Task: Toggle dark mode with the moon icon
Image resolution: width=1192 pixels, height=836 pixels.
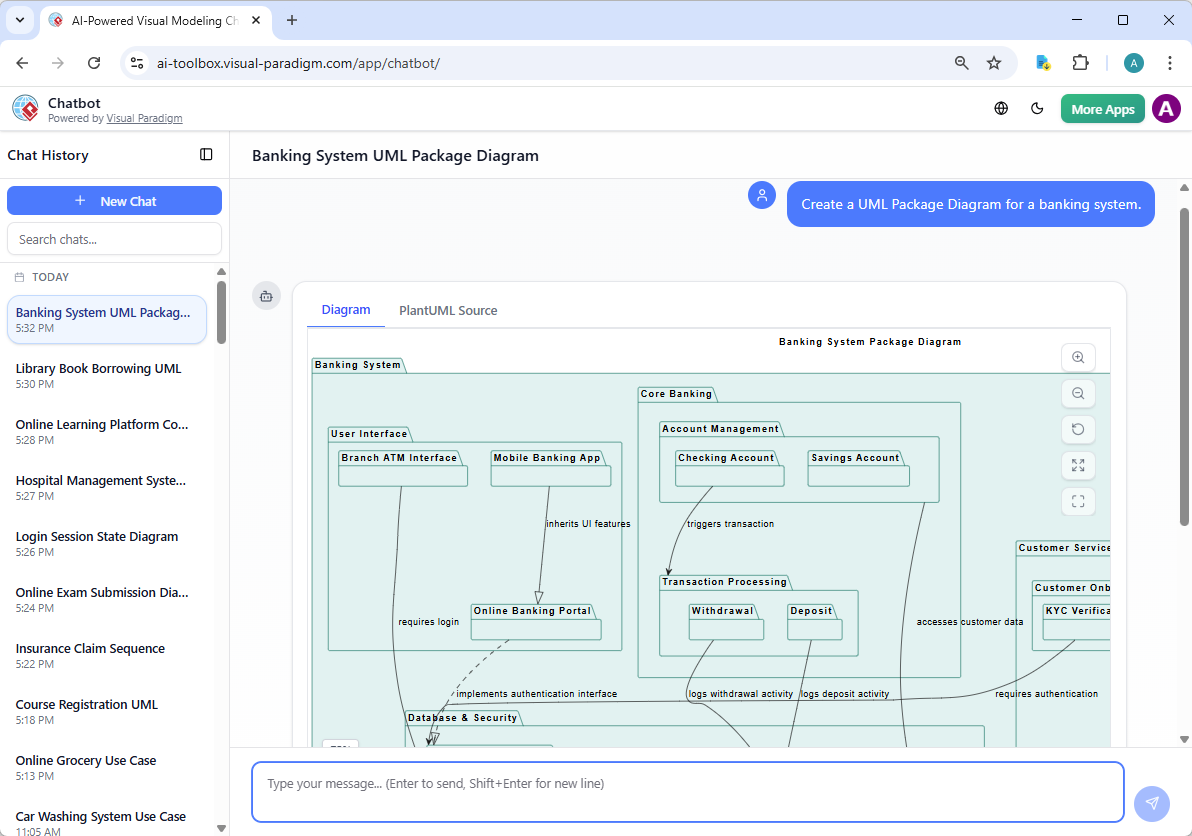Action: coord(1037,108)
